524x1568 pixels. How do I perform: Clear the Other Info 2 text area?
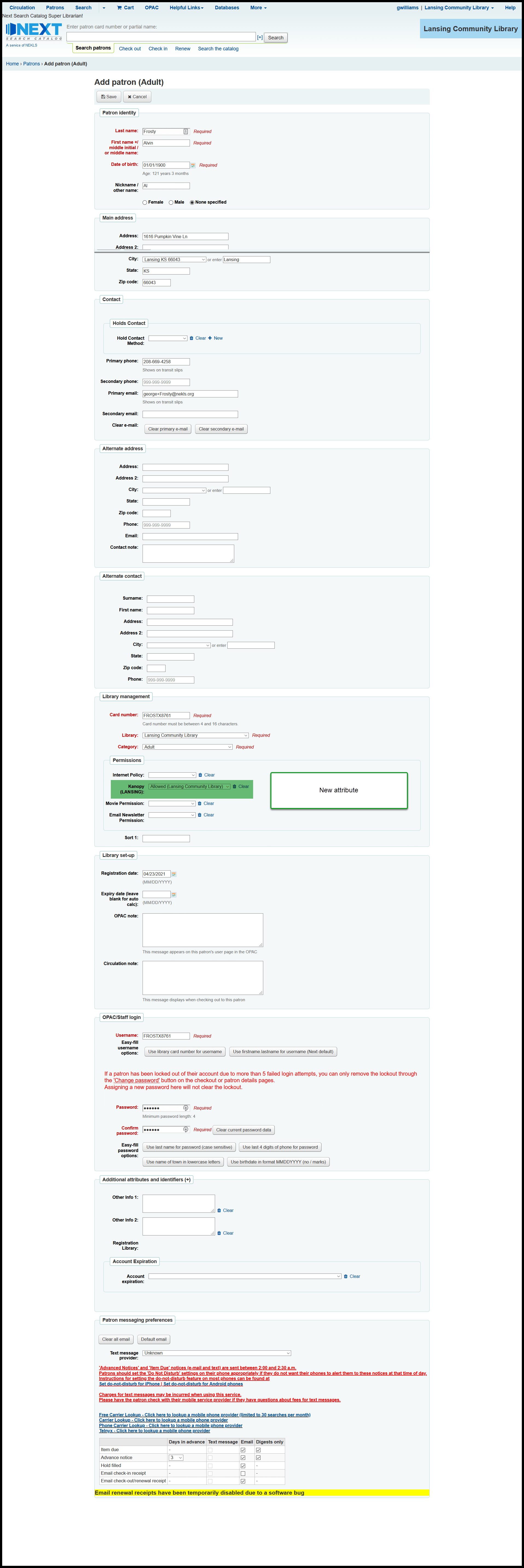pyautogui.click(x=226, y=1233)
